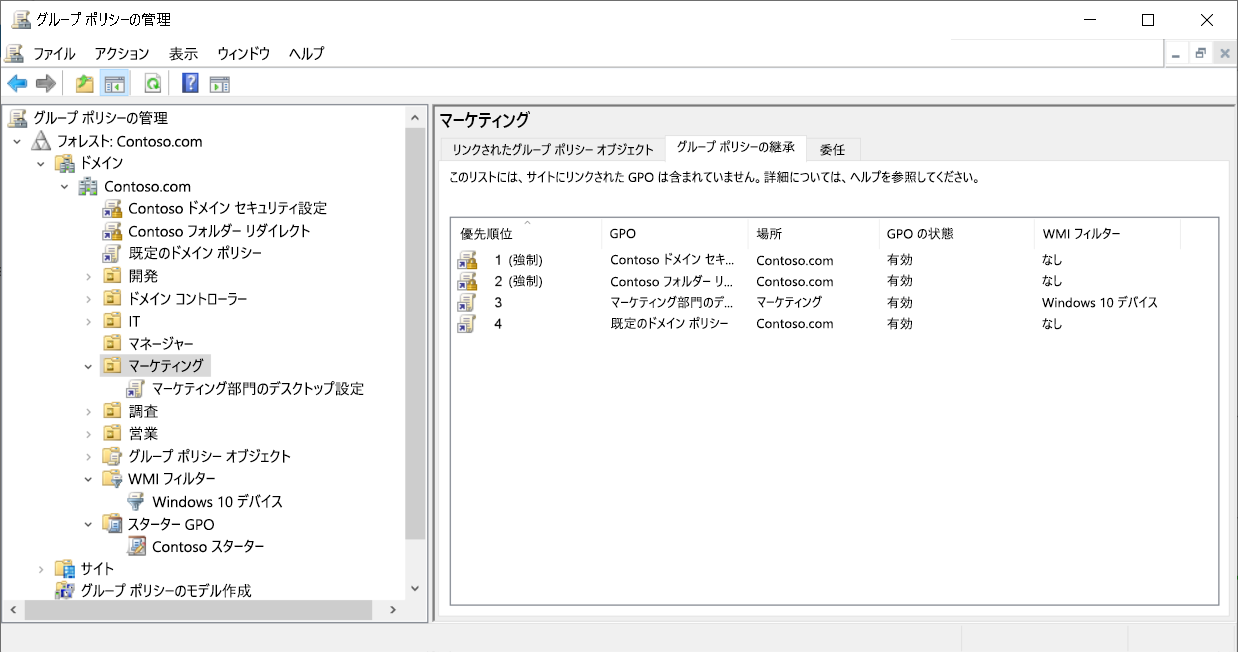
Task: Sort by the 優先順位 column header
Action: pos(527,233)
